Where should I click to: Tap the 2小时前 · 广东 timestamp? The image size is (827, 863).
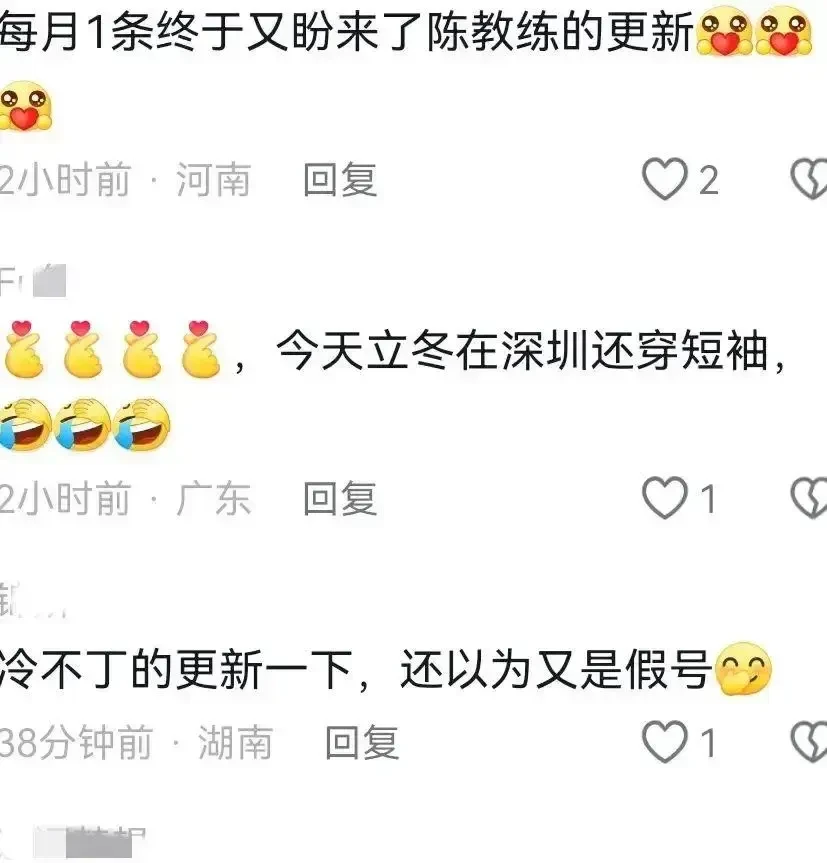pyautogui.click(x=125, y=499)
